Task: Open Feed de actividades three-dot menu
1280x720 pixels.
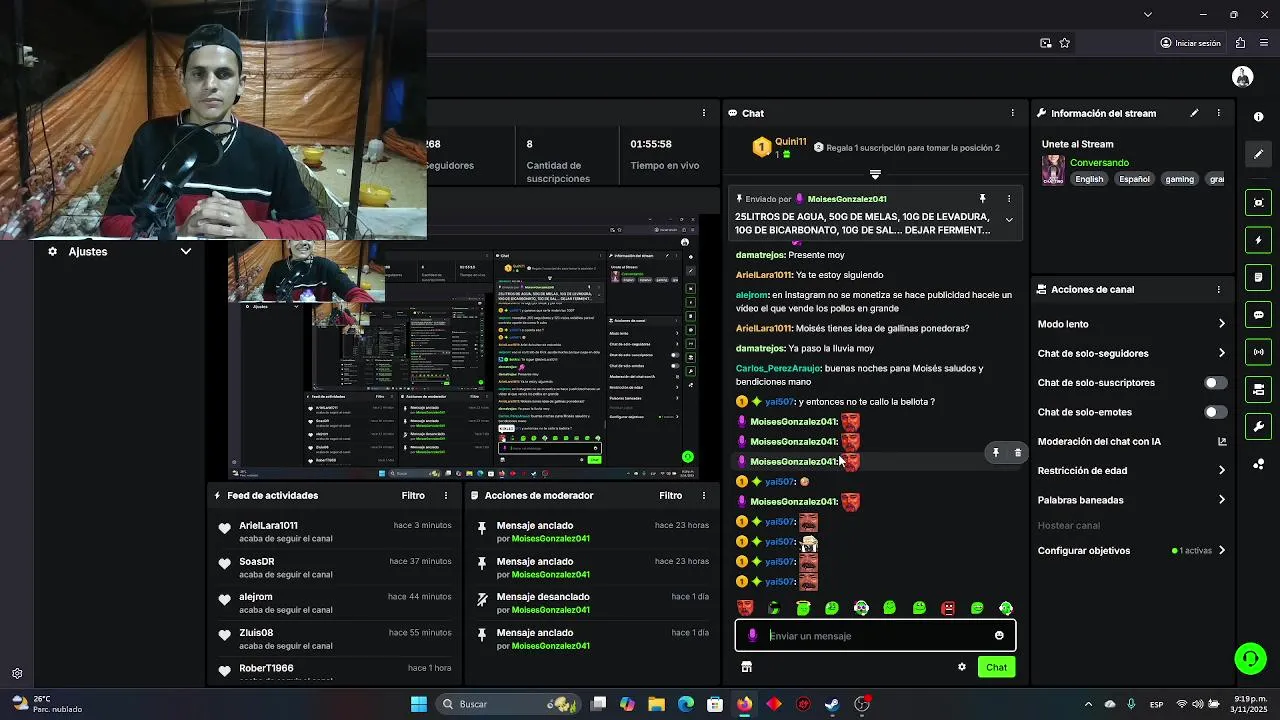Action: point(446,496)
